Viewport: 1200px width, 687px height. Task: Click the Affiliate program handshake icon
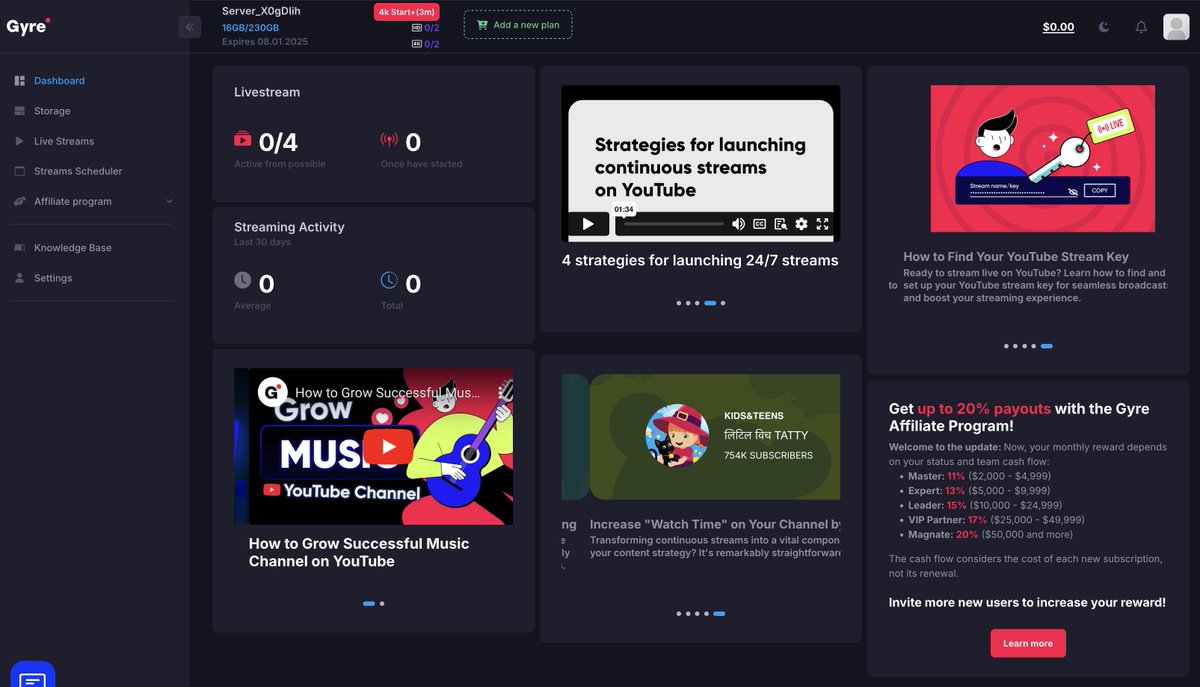[x=20, y=201]
